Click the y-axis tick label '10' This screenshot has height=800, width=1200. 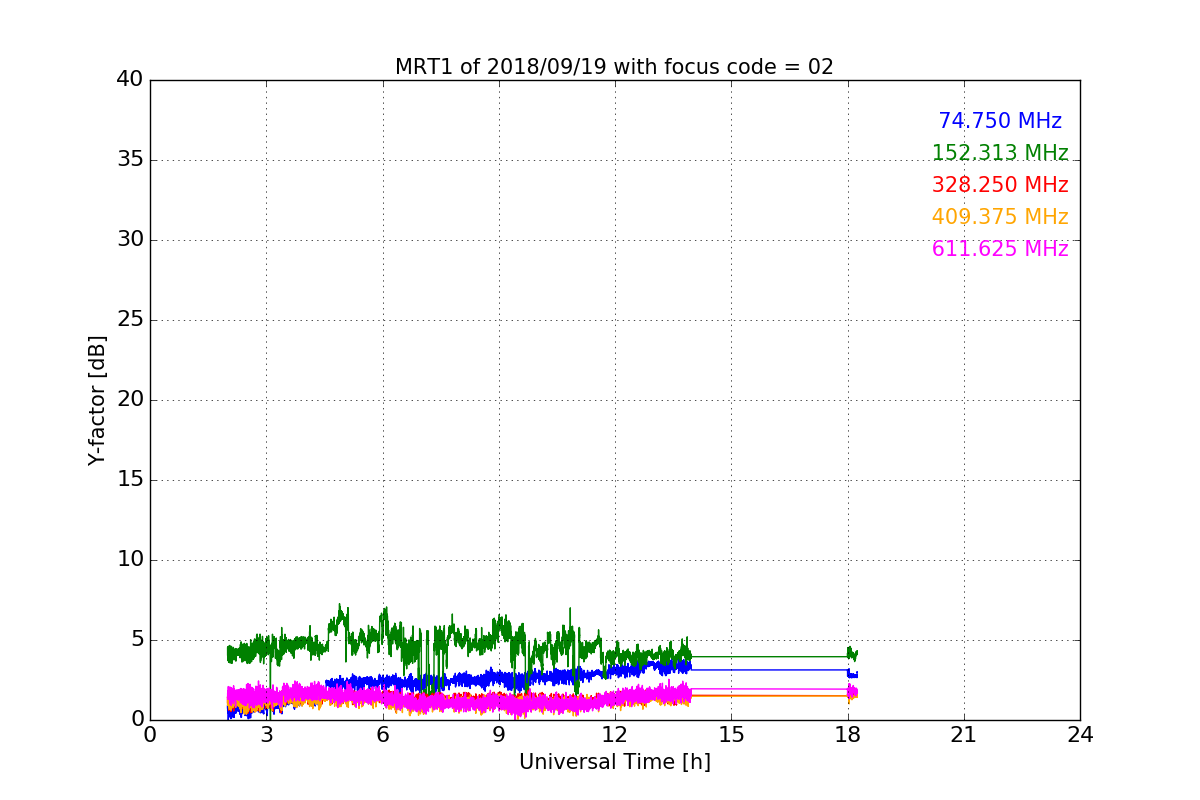point(130,560)
